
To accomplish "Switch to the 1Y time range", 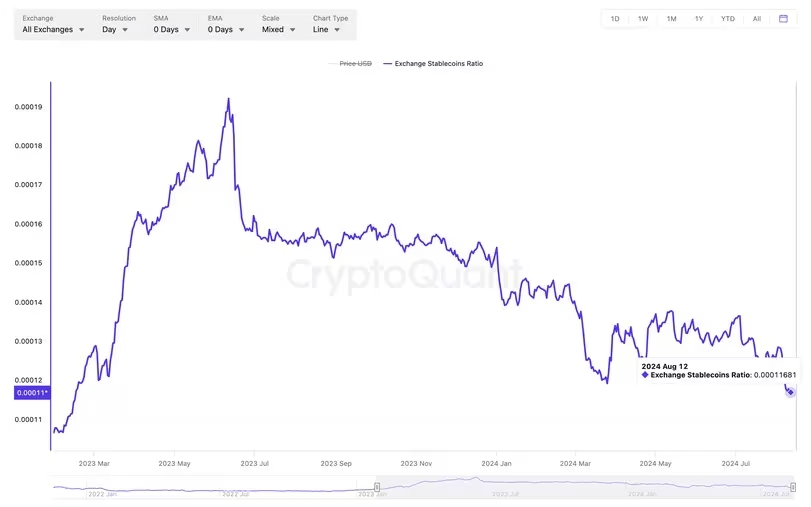I will pyautogui.click(x=699, y=19).
